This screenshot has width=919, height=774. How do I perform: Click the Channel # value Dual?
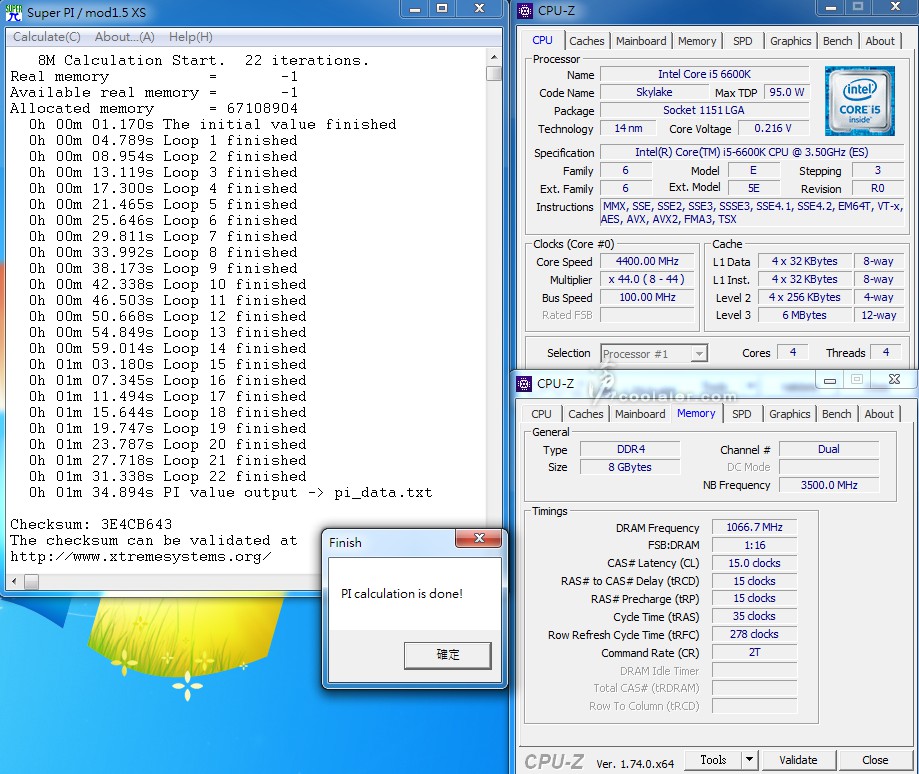(829, 449)
